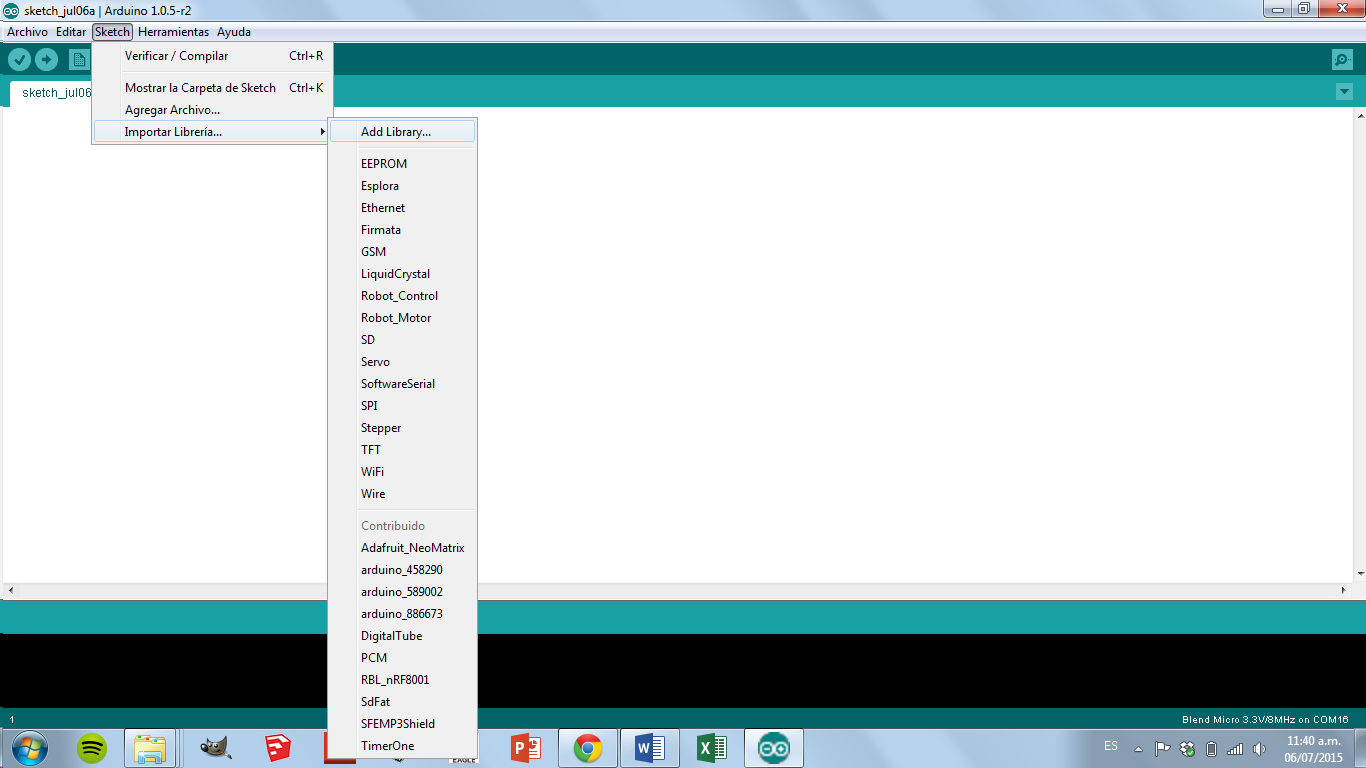Open Spotify from the taskbar
Image resolution: width=1366 pixels, height=768 pixels.
(x=93, y=748)
